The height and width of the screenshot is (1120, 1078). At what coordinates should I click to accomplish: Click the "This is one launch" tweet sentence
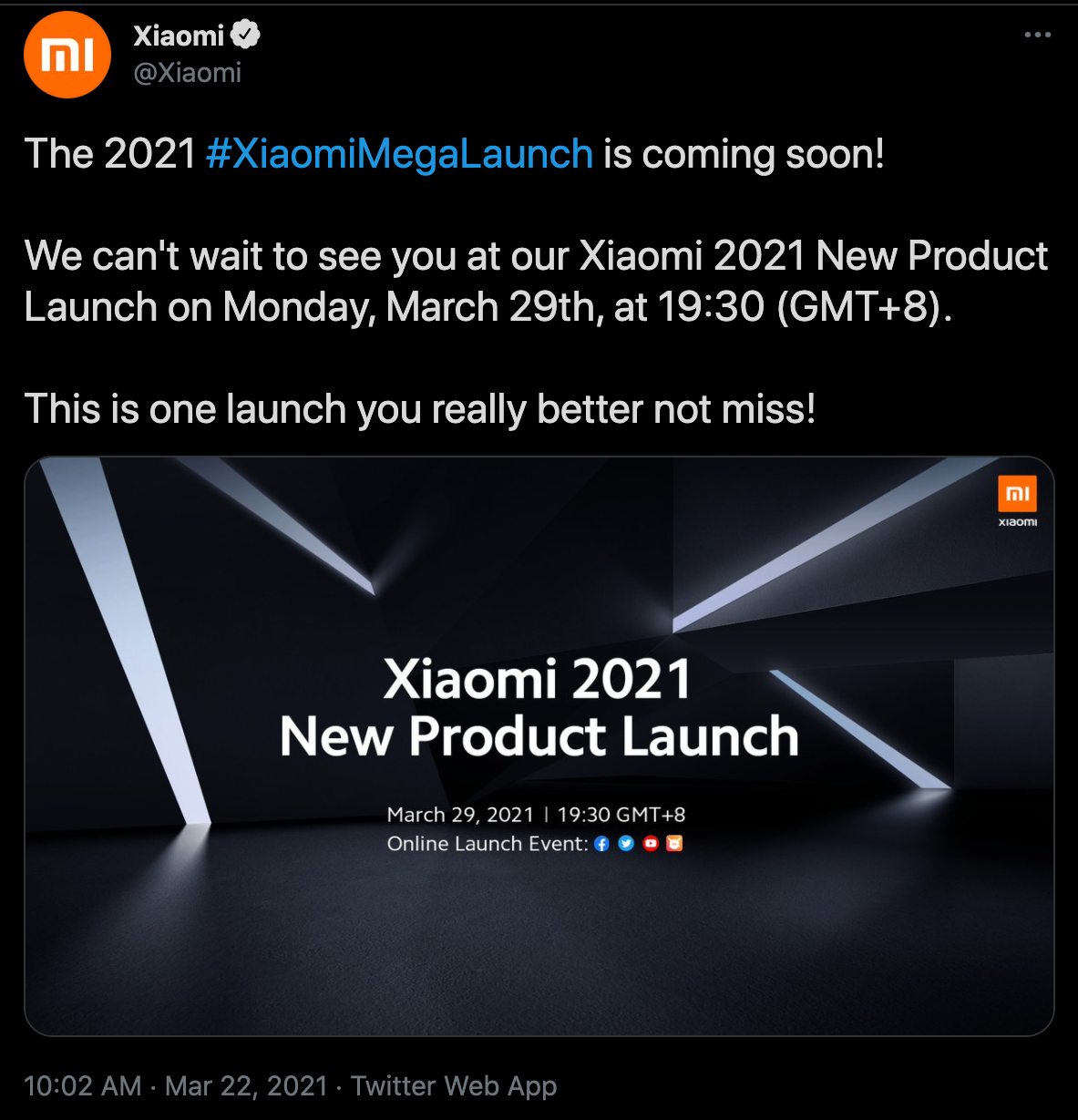[x=419, y=408]
